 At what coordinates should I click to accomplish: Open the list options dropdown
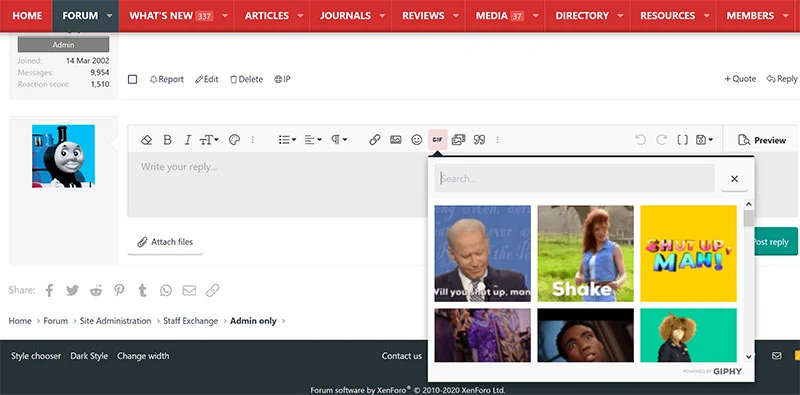[x=287, y=140]
